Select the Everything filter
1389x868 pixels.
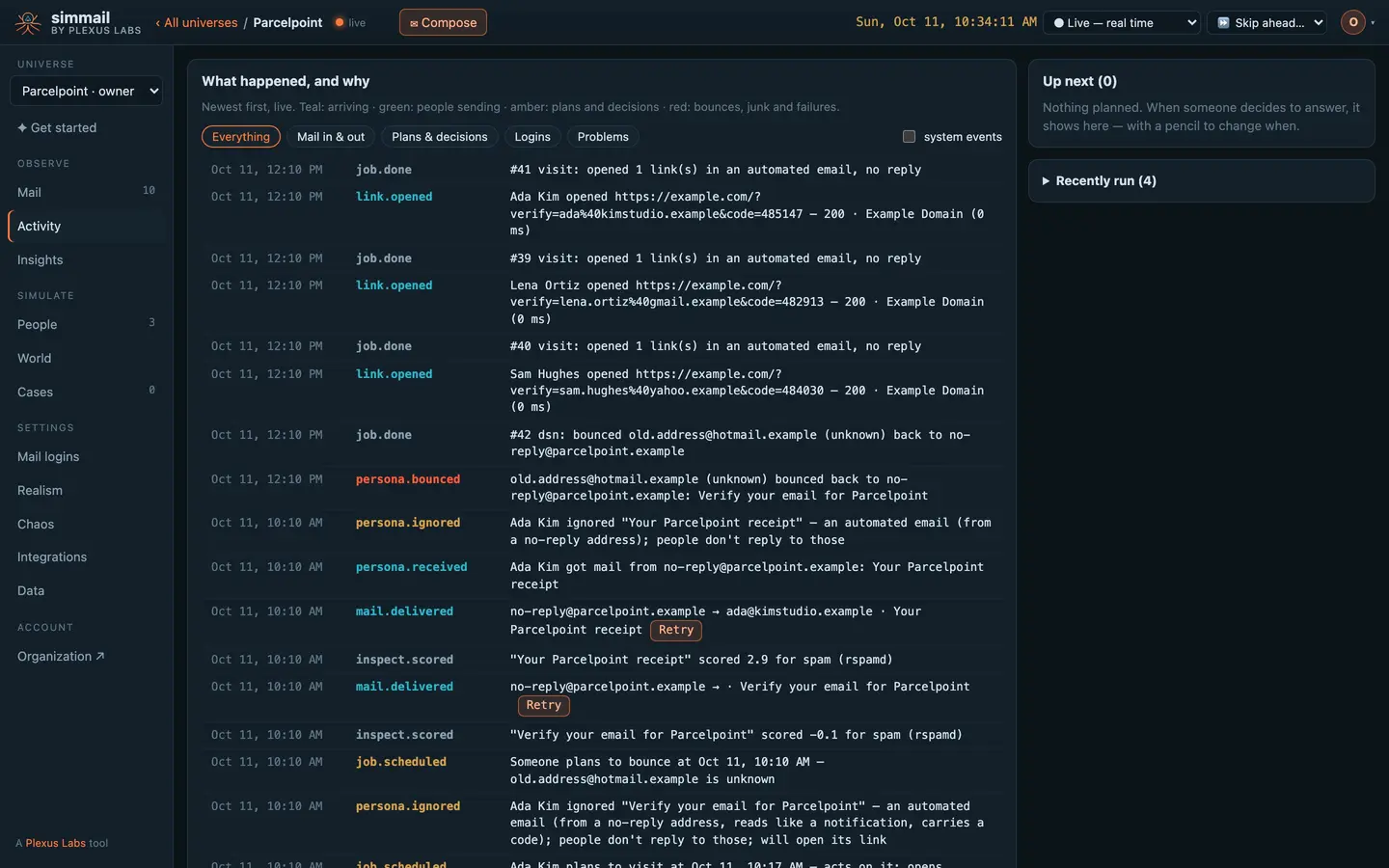click(241, 137)
